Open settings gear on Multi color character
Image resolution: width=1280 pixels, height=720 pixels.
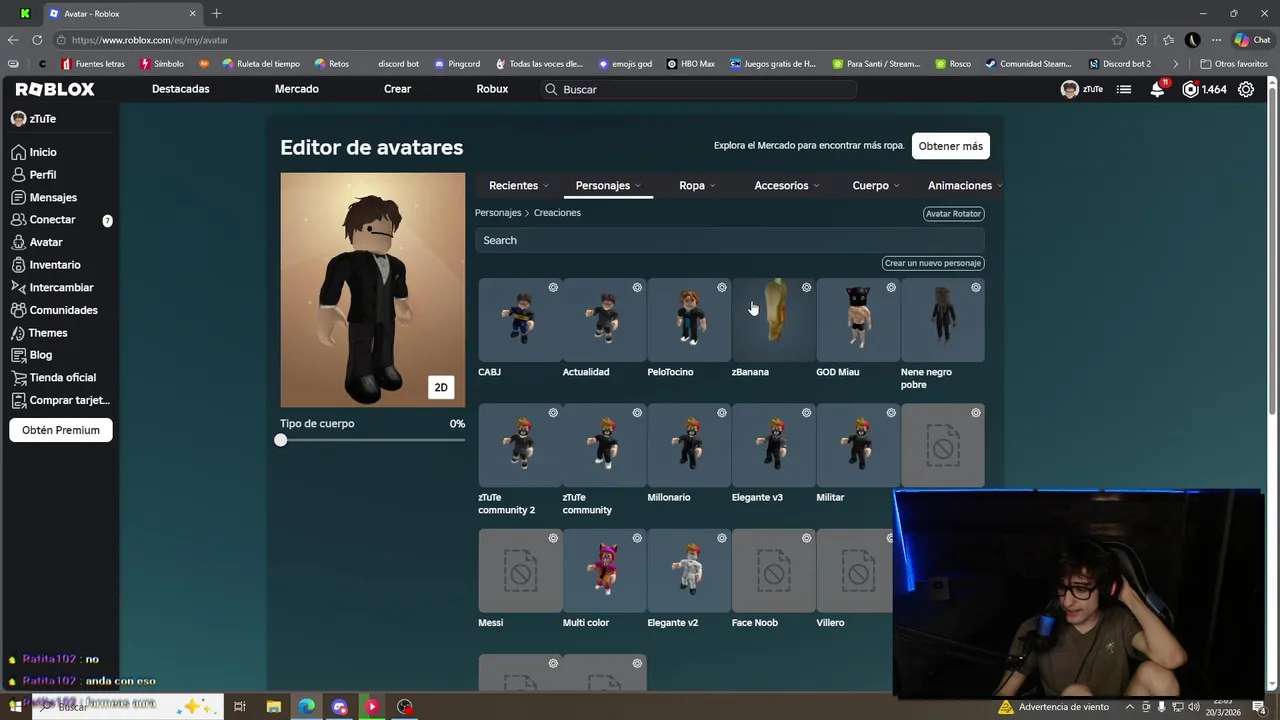pos(637,538)
